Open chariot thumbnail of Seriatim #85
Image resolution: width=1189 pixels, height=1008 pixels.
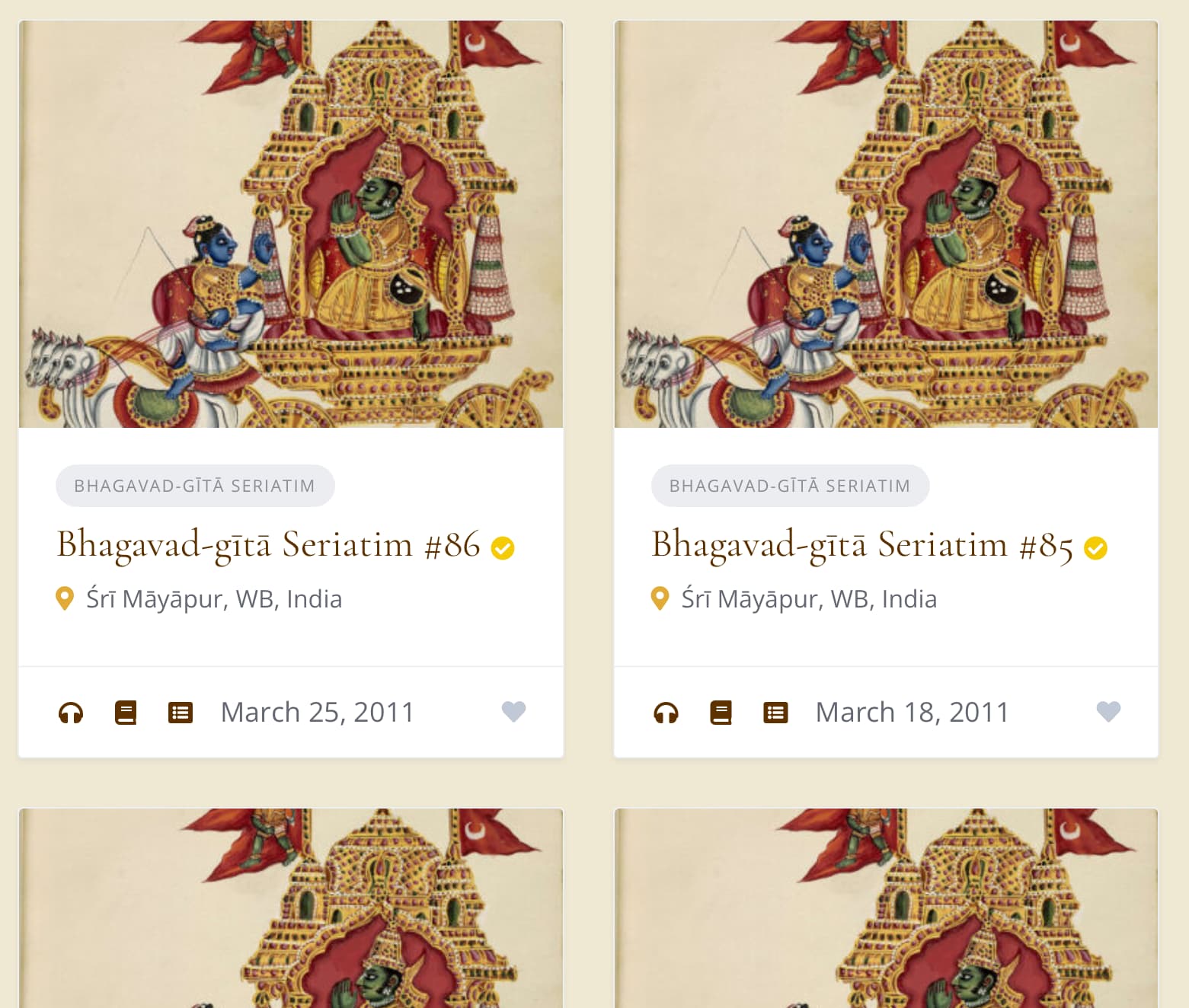click(x=886, y=224)
